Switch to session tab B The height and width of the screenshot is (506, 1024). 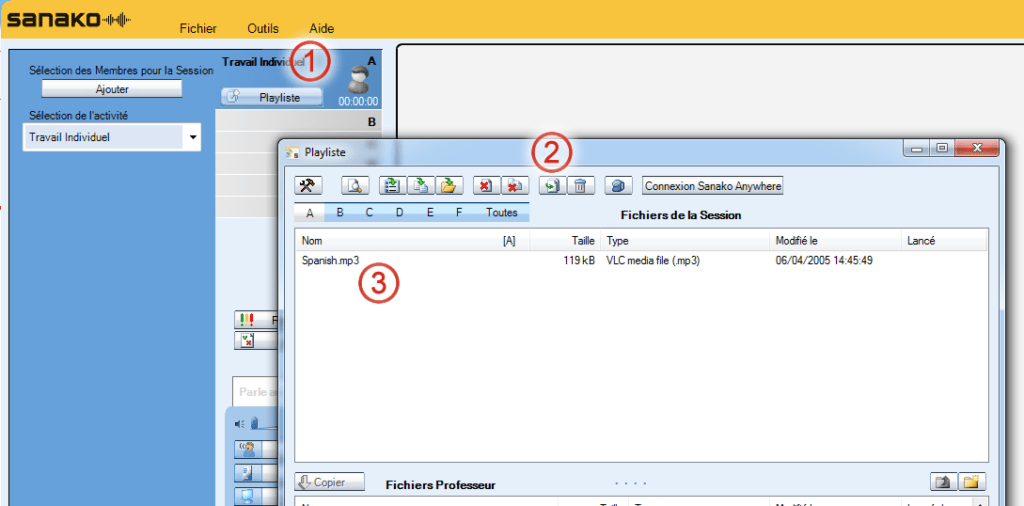pos(340,213)
